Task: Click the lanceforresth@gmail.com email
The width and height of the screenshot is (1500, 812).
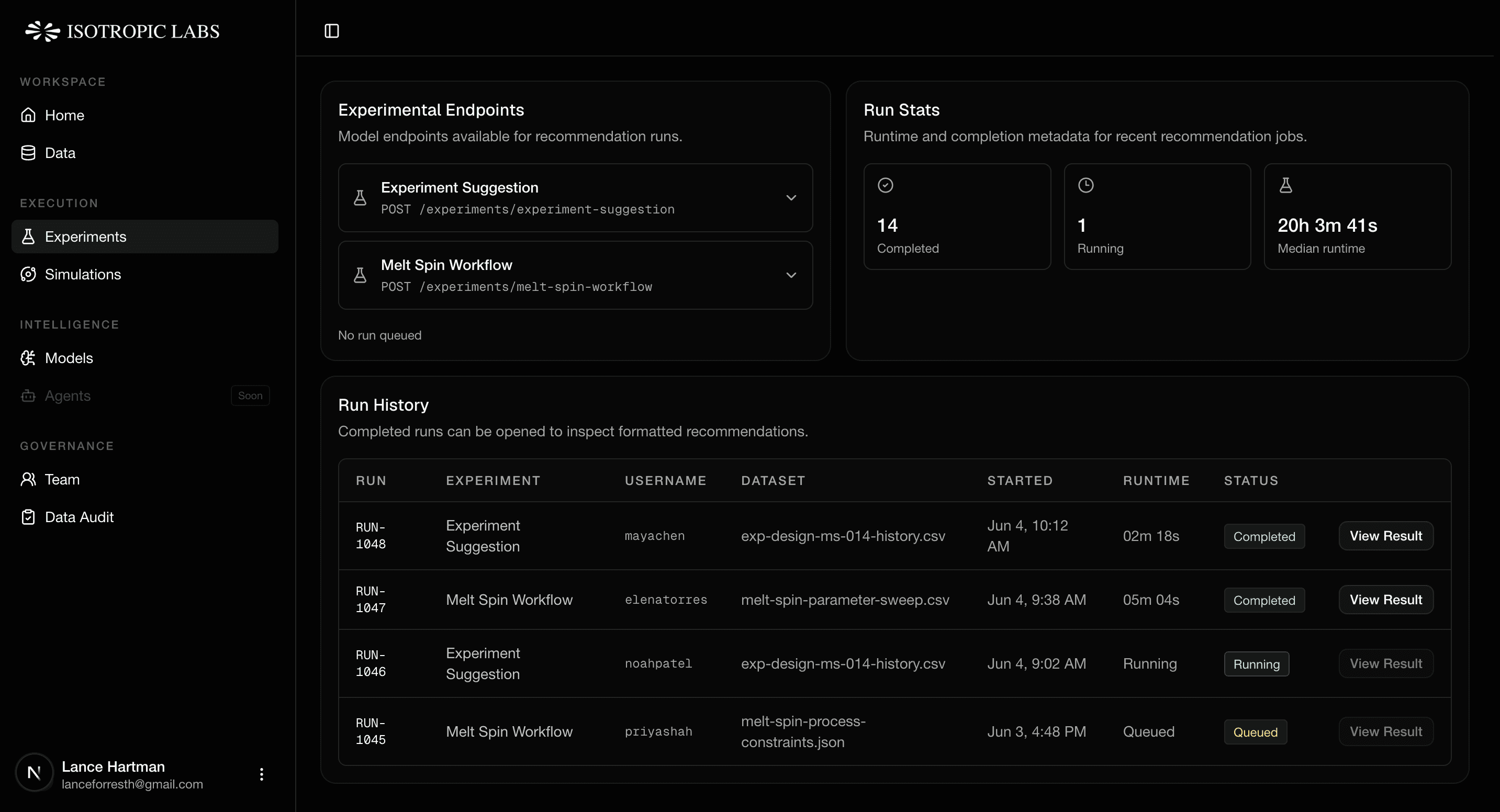Action: point(132,784)
